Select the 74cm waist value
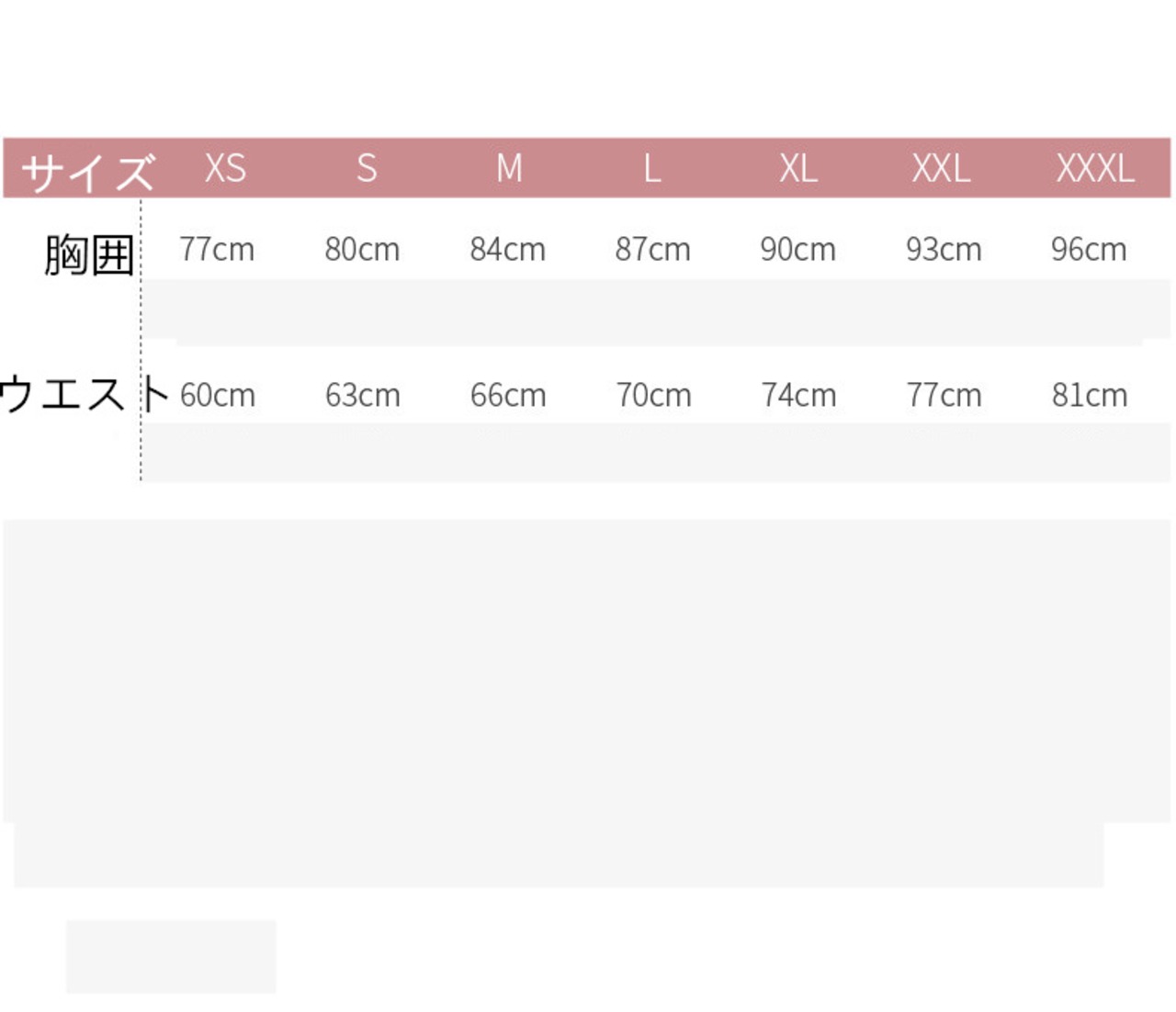The image size is (1176, 1012). coord(798,395)
